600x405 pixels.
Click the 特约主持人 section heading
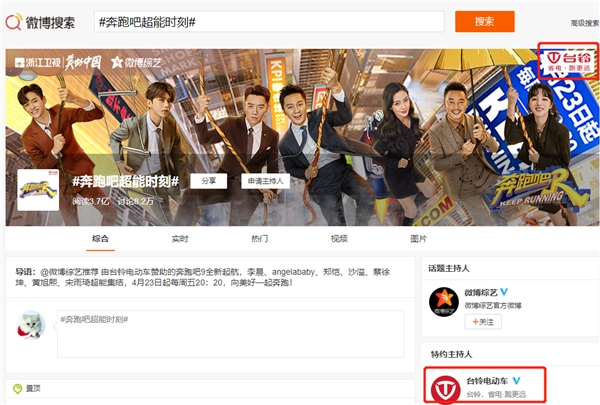(452, 354)
